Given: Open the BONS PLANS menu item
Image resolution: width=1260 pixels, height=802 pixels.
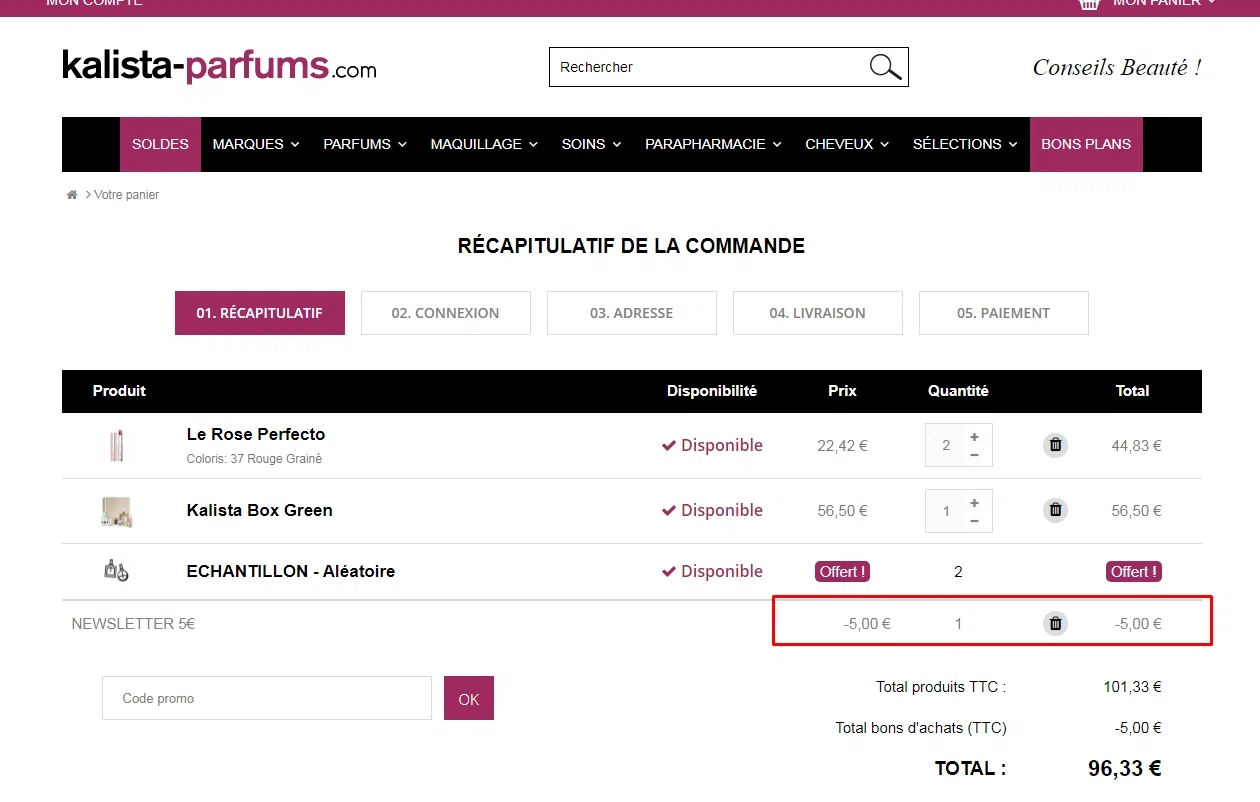Looking at the screenshot, I should tap(1086, 144).
